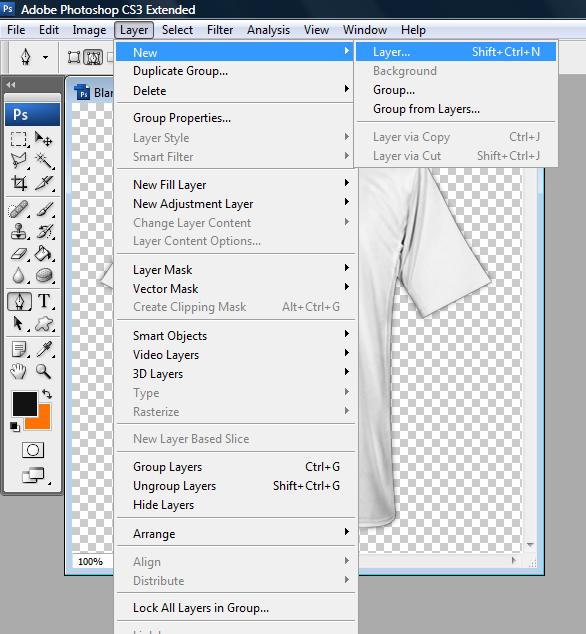This screenshot has height=634, width=586.
Task: Select the Eyedropper tool
Action: click(44, 349)
